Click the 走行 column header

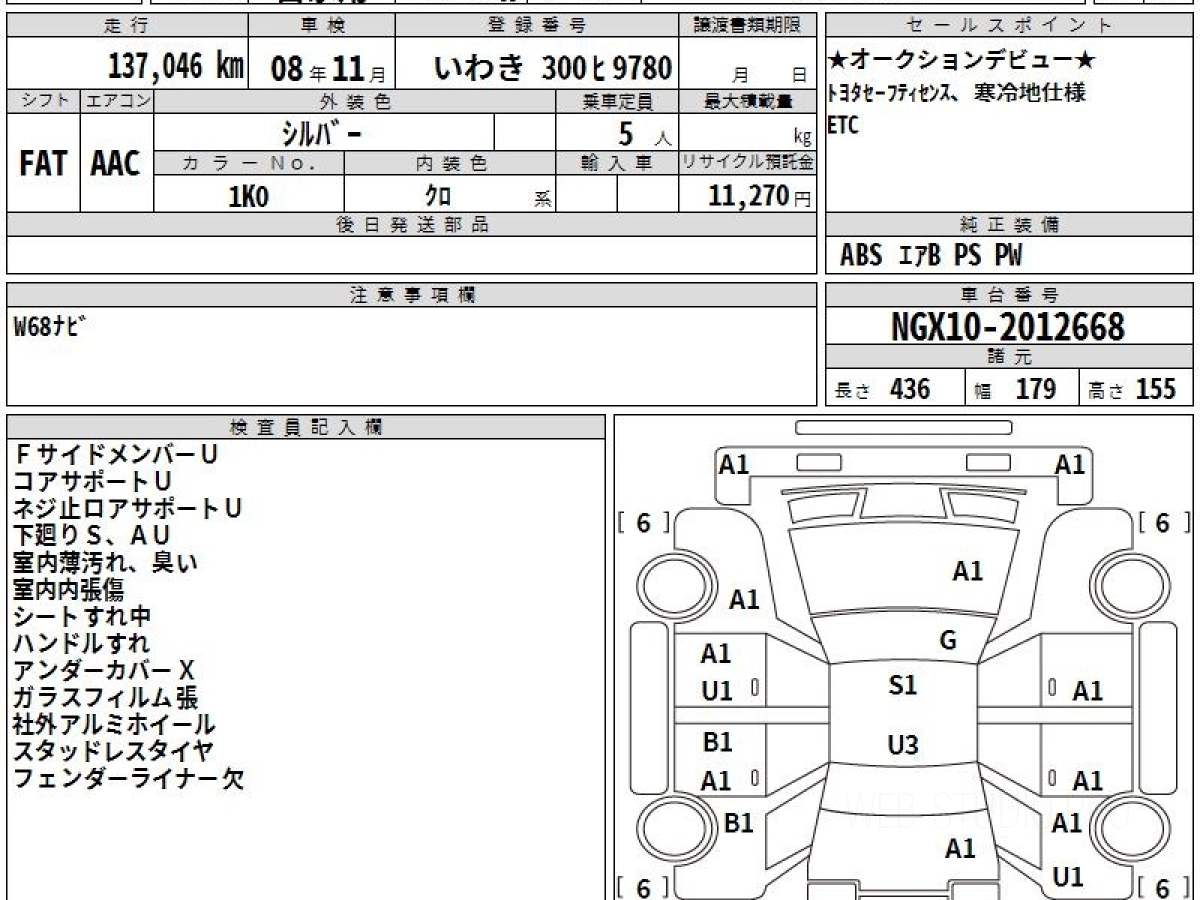pos(126,25)
